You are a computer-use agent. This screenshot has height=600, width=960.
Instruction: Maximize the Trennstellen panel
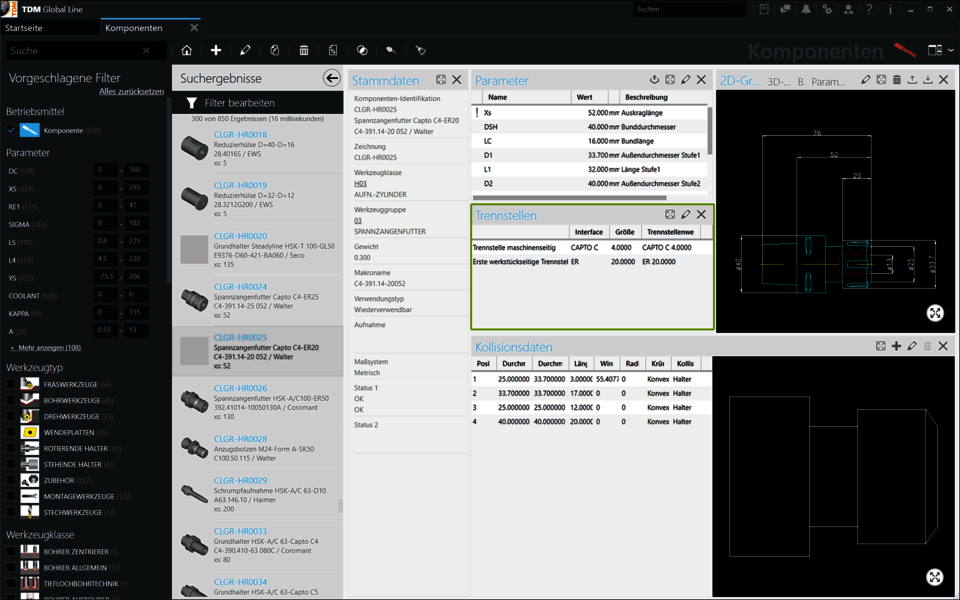(670, 214)
